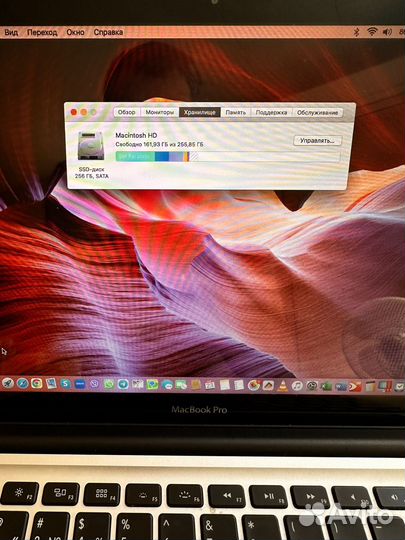The width and height of the screenshot is (405, 540).
Task: Open Google Chrome from the Dock
Action: click(x=37, y=384)
